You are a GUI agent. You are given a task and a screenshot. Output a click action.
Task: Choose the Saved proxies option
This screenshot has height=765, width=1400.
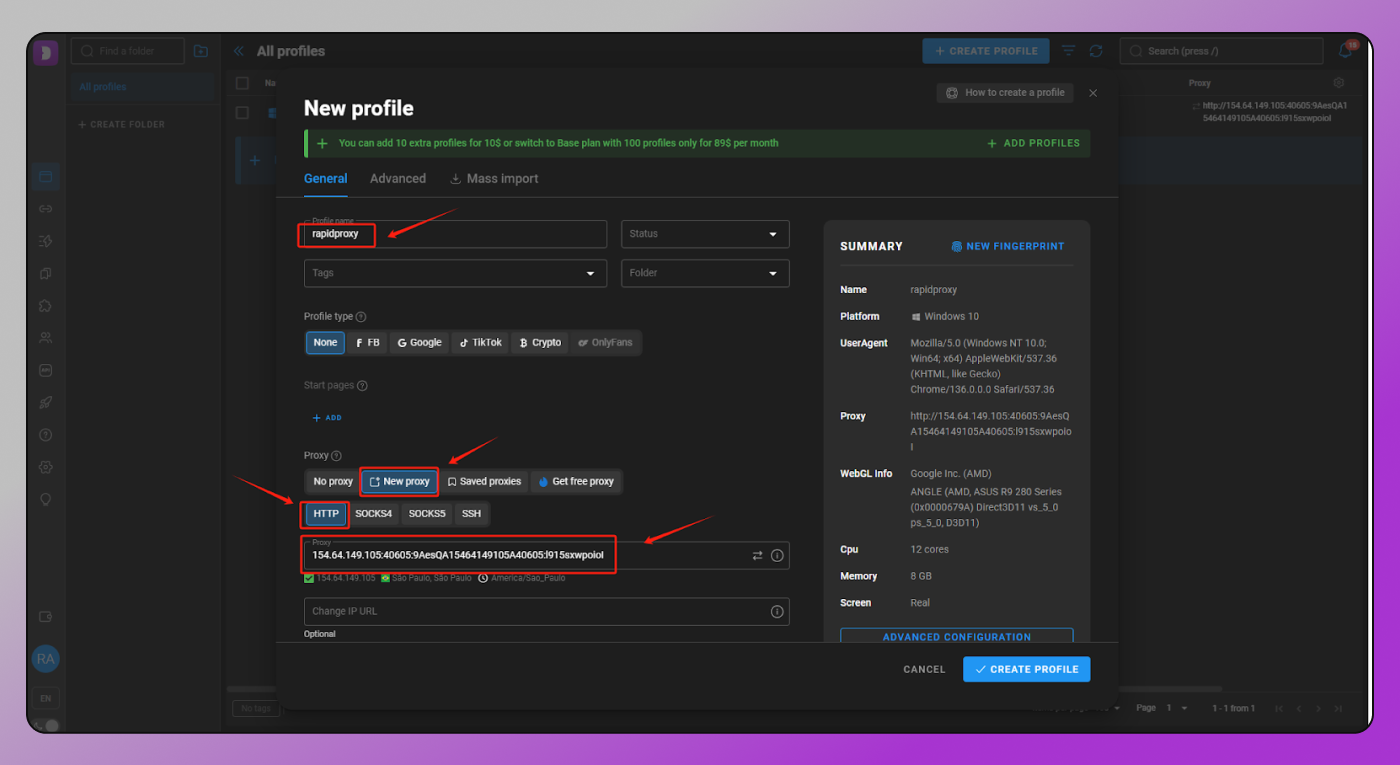click(484, 482)
